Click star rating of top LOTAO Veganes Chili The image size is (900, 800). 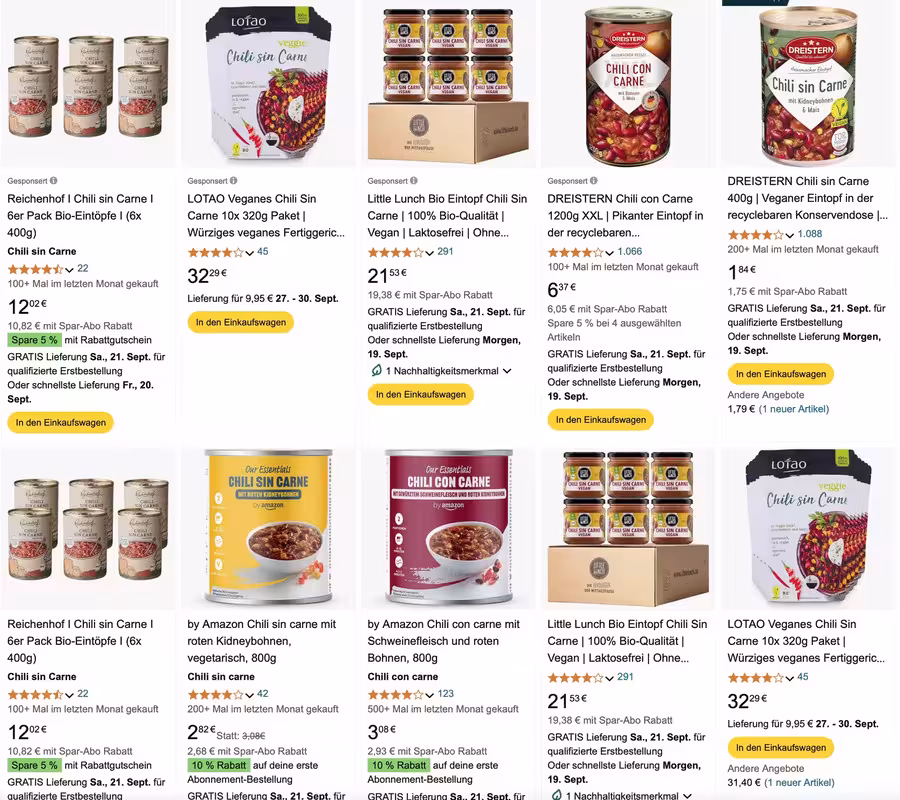215,253
